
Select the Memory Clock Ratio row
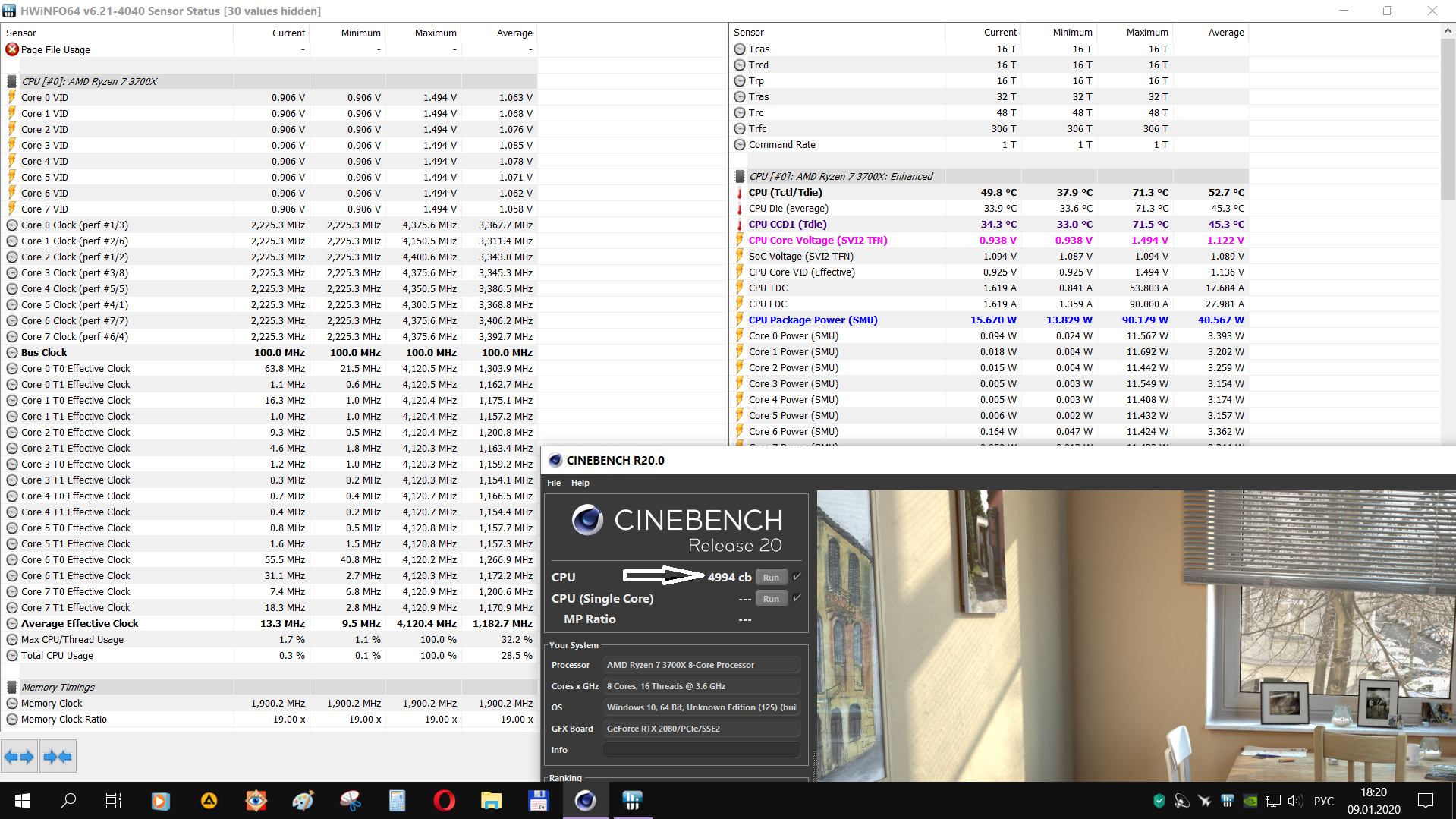coord(269,720)
